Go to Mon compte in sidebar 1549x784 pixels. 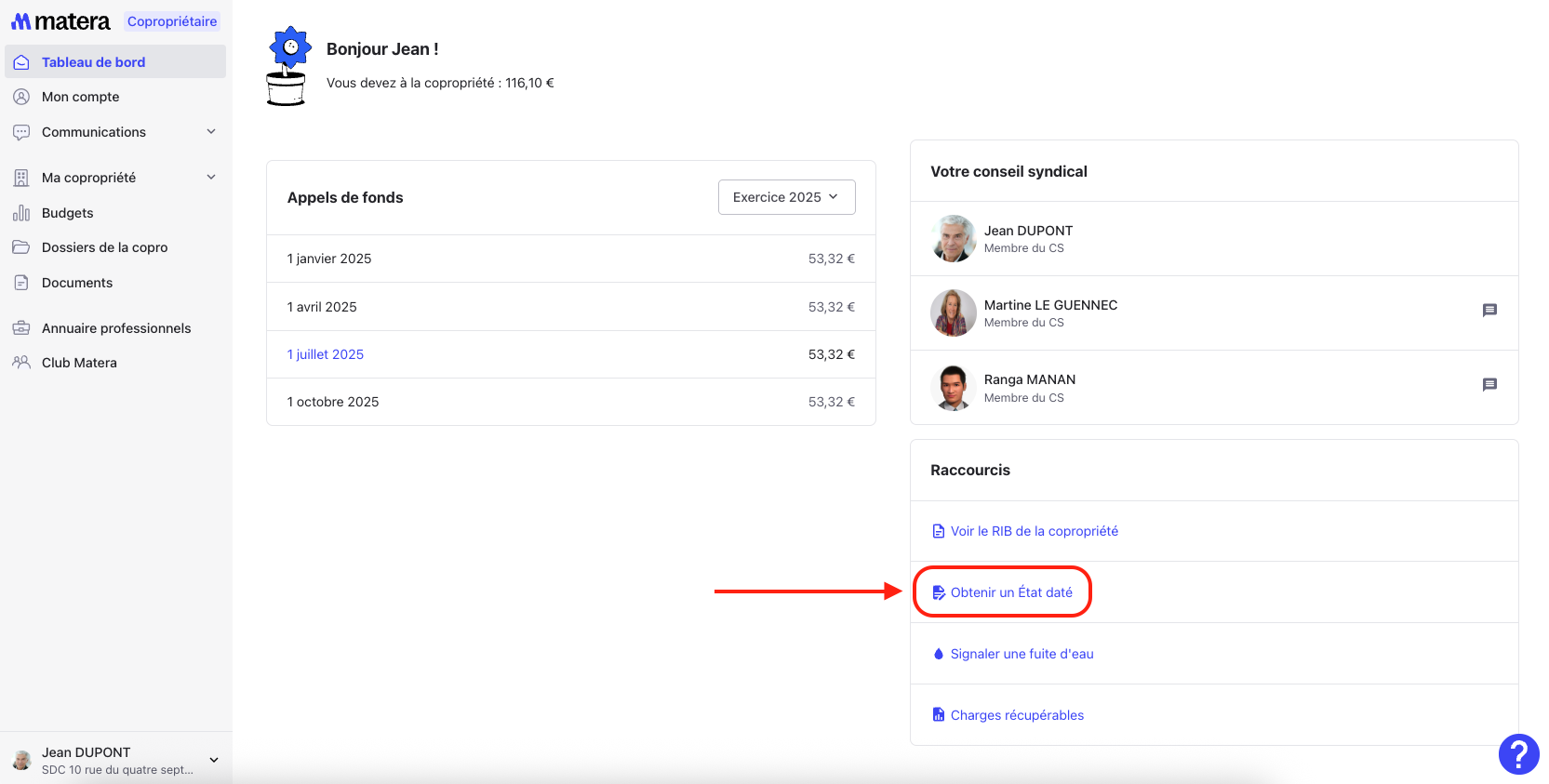pos(80,97)
